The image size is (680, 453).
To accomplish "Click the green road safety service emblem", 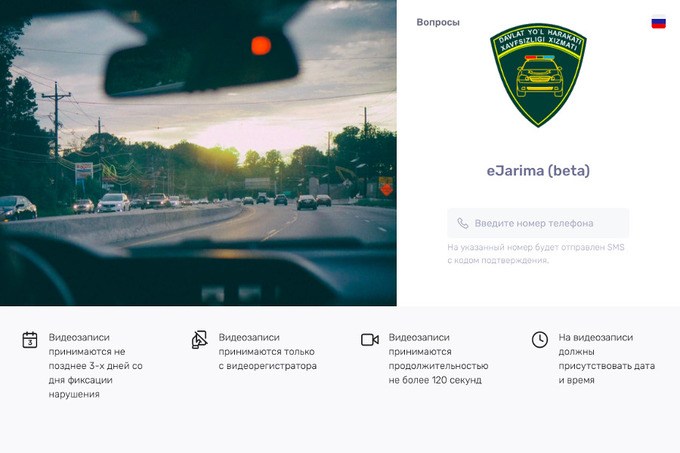I will (538, 75).
